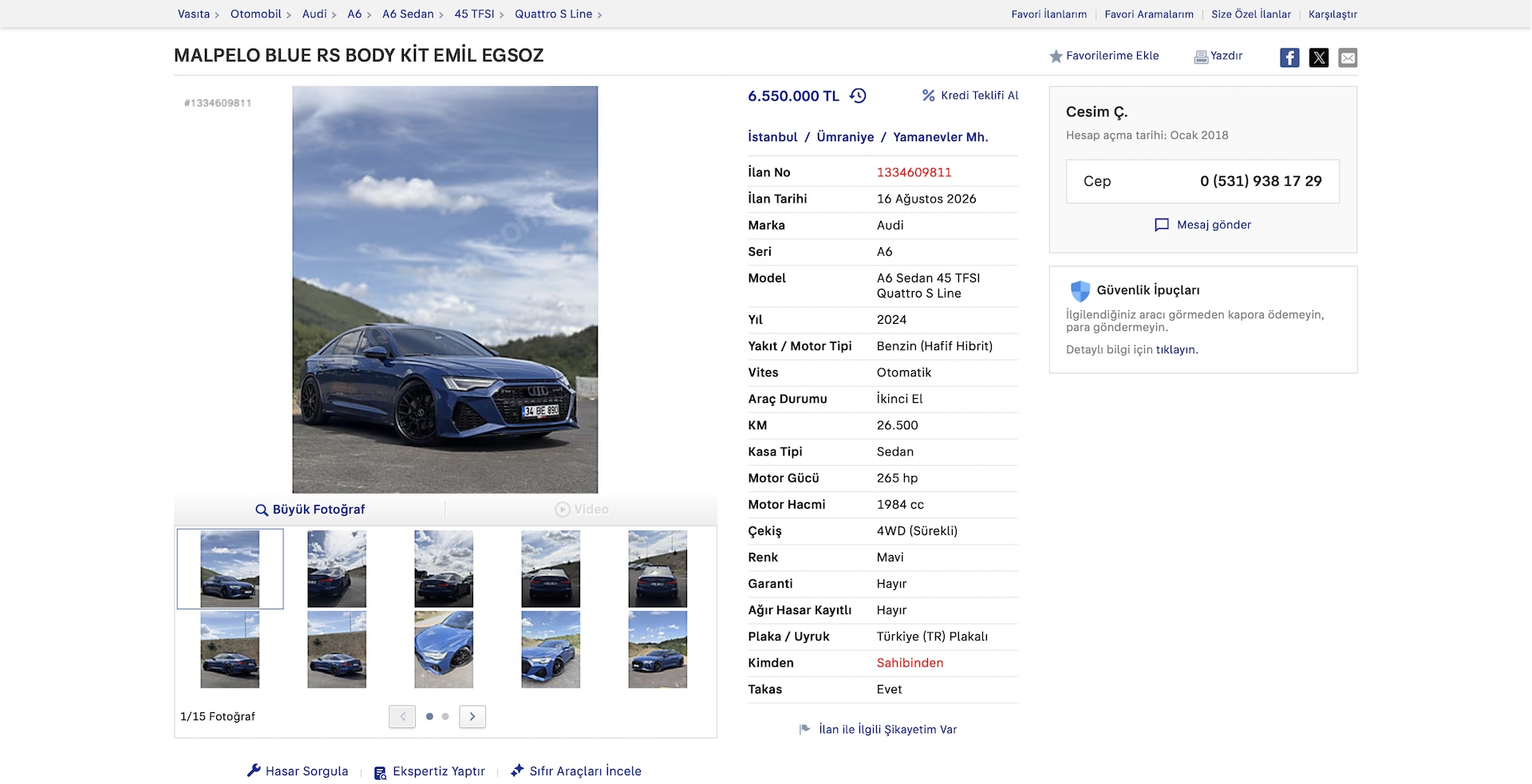Open Size Özel İlanlar
This screenshot has width=1532, height=784.
point(1250,14)
